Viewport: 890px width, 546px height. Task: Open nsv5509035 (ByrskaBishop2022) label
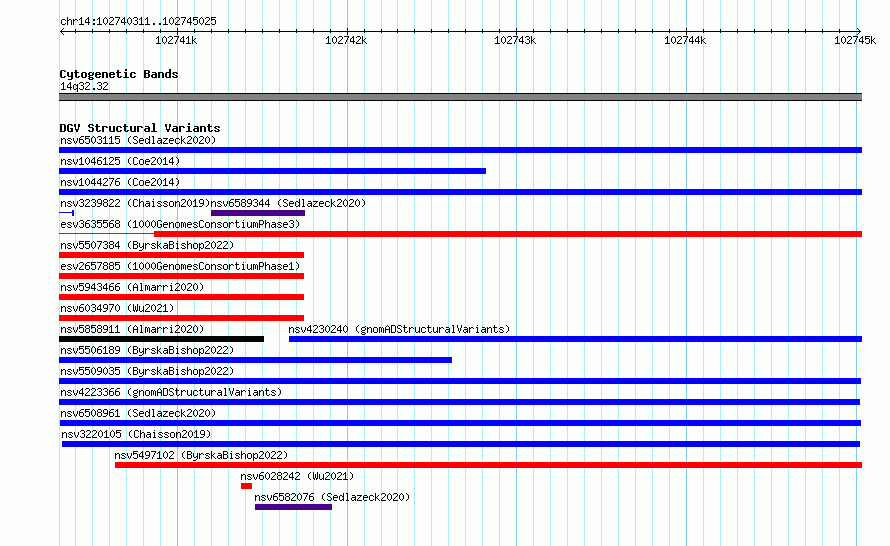tap(147, 371)
